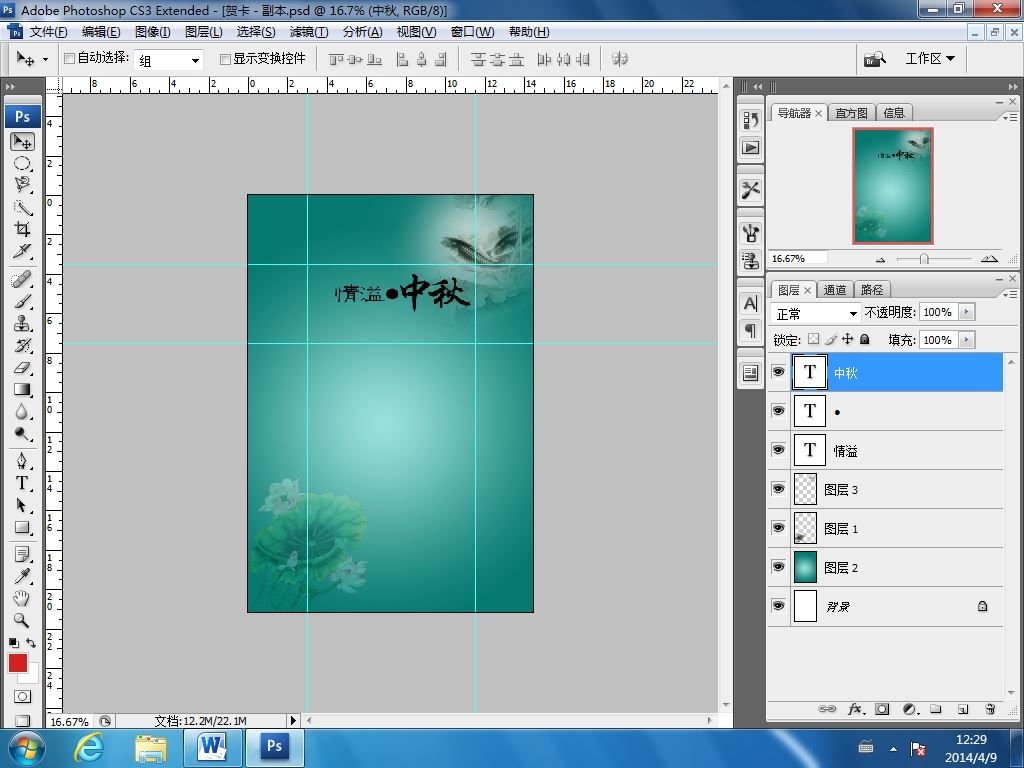Select the Hand tool
The width and height of the screenshot is (1024, 768).
22,598
